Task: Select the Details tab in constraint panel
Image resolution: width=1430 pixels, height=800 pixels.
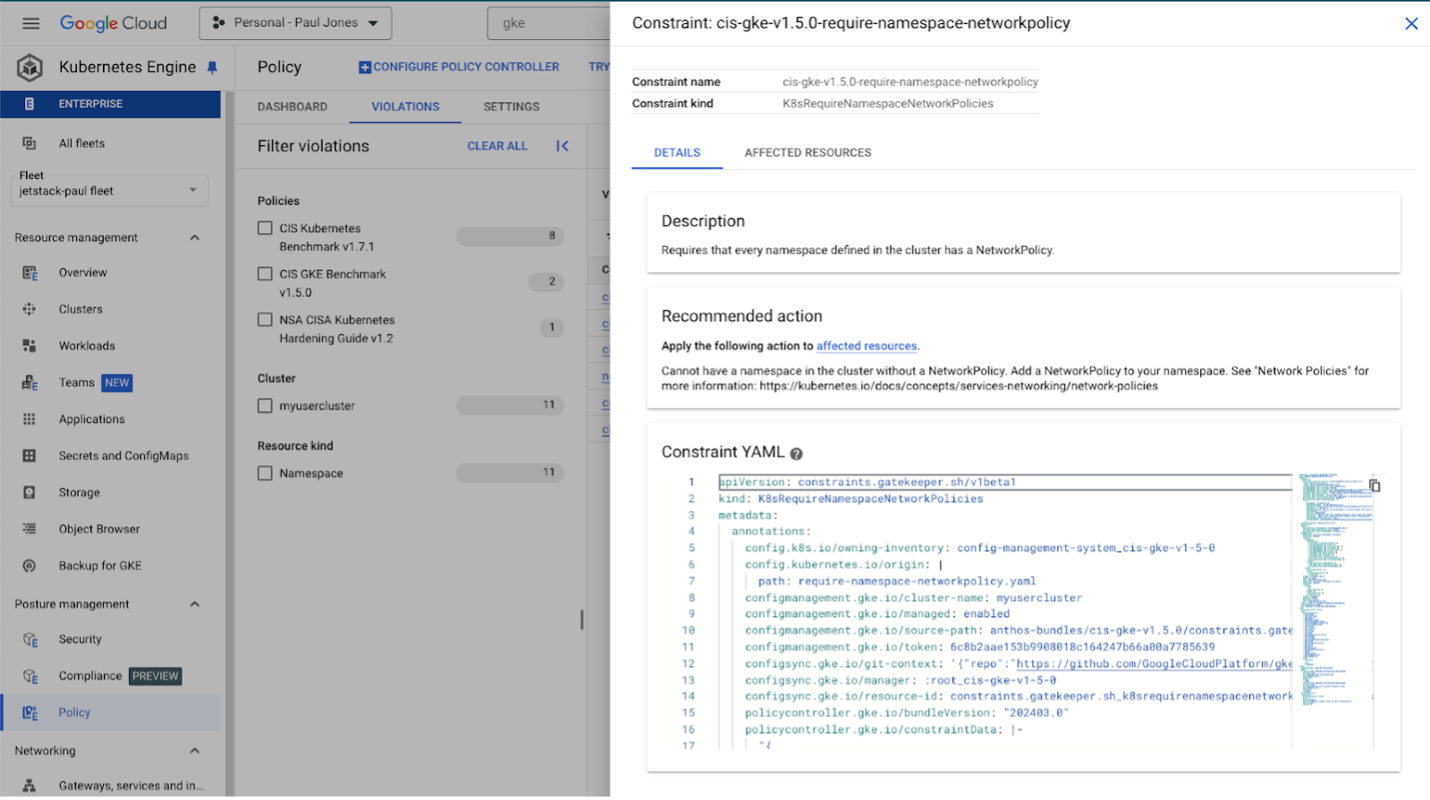Action: [677, 153]
